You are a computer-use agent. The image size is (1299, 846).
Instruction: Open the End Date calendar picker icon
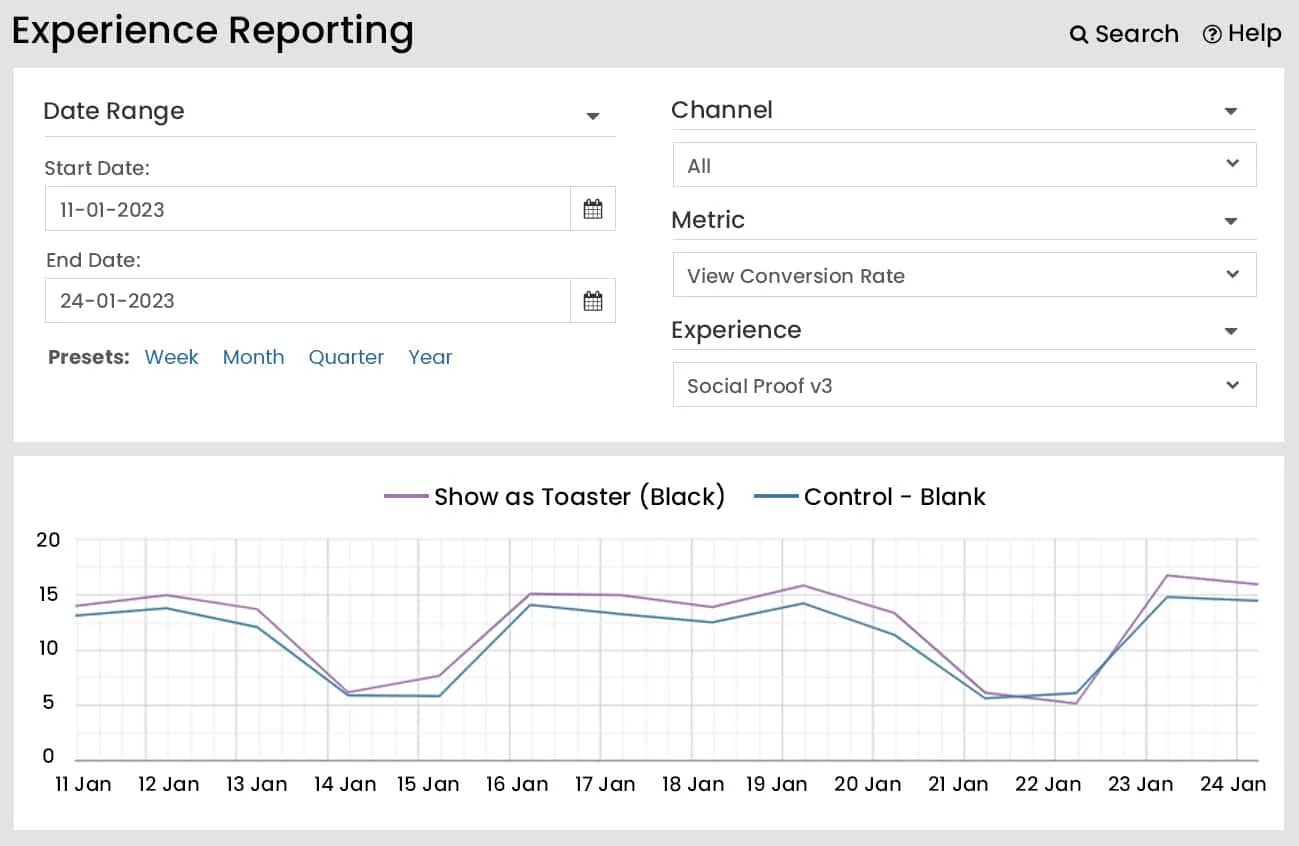pos(593,301)
